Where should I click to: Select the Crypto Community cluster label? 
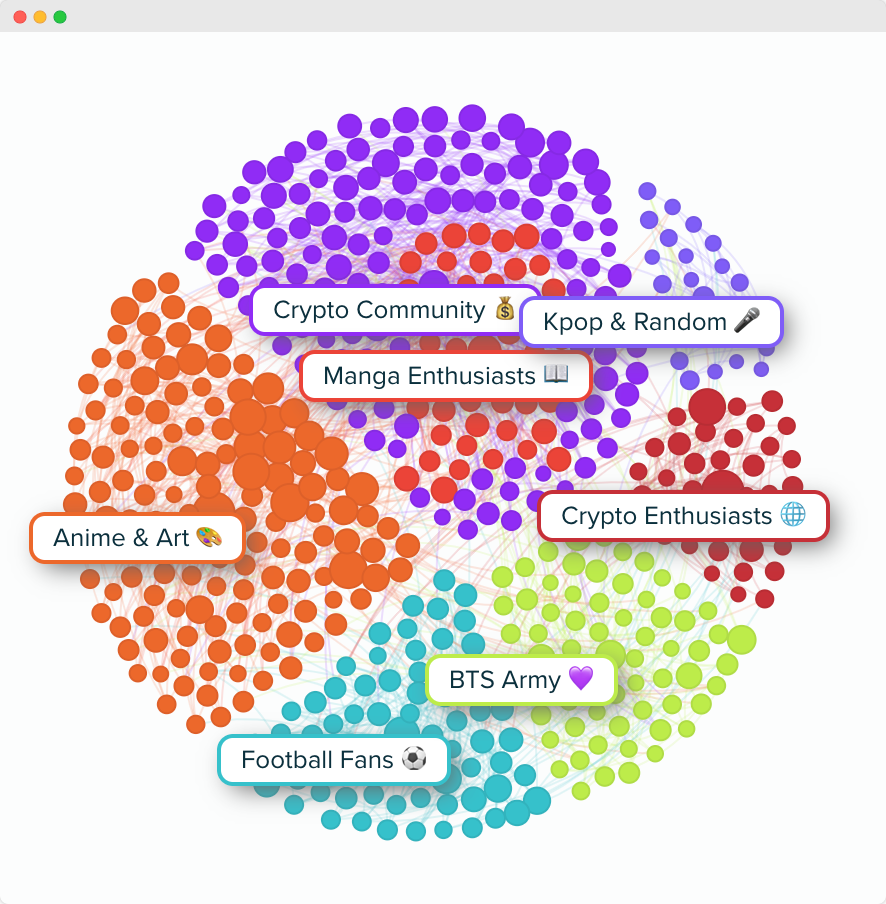point(394,310)
